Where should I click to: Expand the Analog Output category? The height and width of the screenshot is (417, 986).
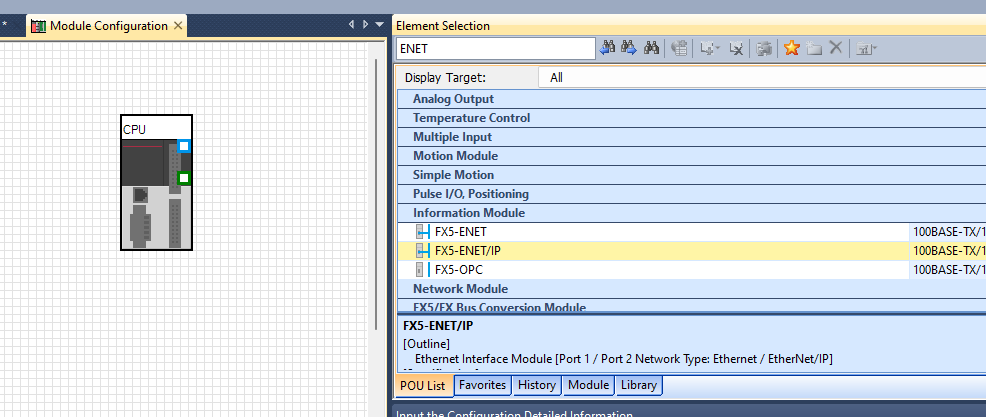(453, 99)
